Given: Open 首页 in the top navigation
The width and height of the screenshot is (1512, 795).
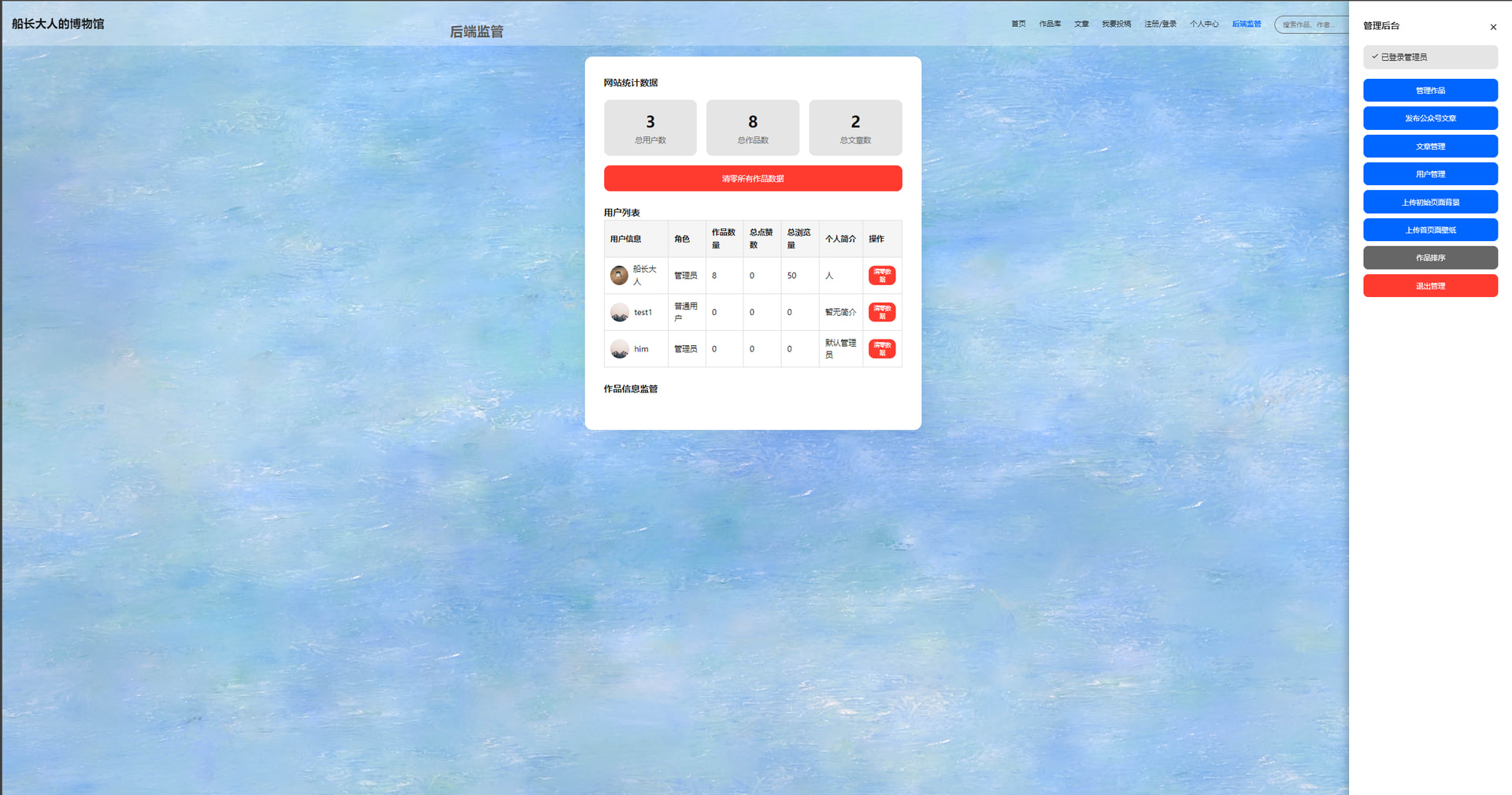Looking at the screenshot, I should pyautogui.click(x=1018, y=24).
